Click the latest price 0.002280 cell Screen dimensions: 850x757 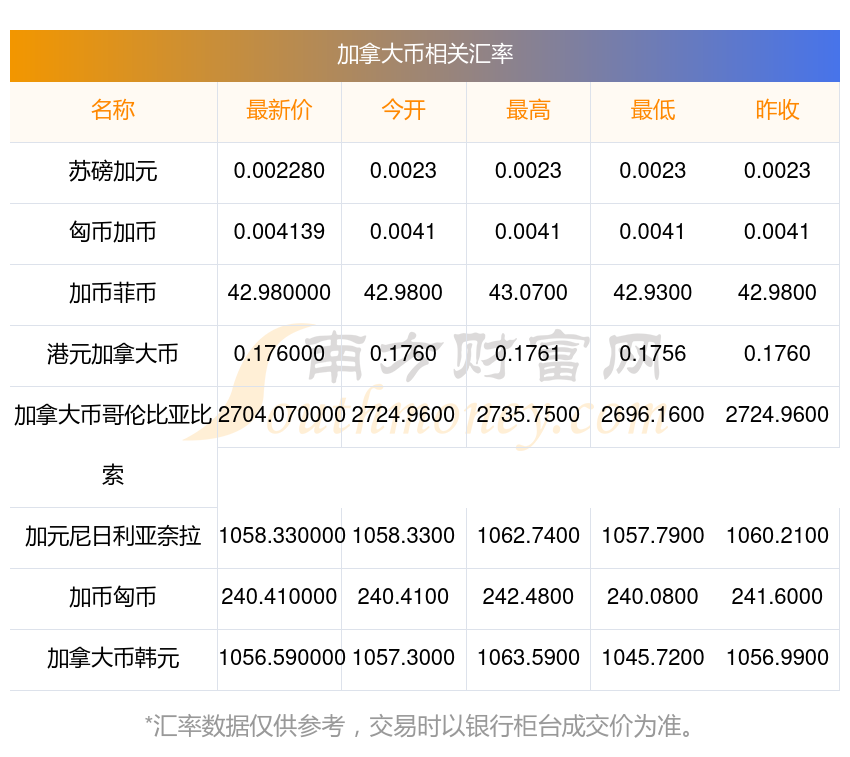coord(279,171)
